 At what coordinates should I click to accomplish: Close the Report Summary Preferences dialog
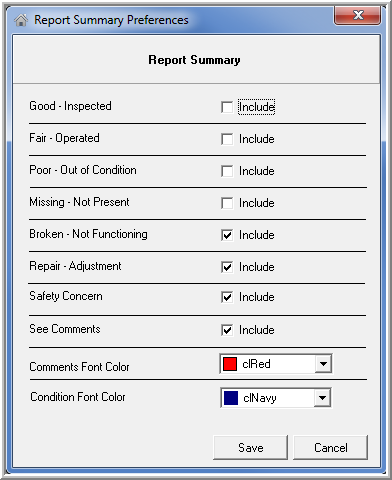[358, 15]
